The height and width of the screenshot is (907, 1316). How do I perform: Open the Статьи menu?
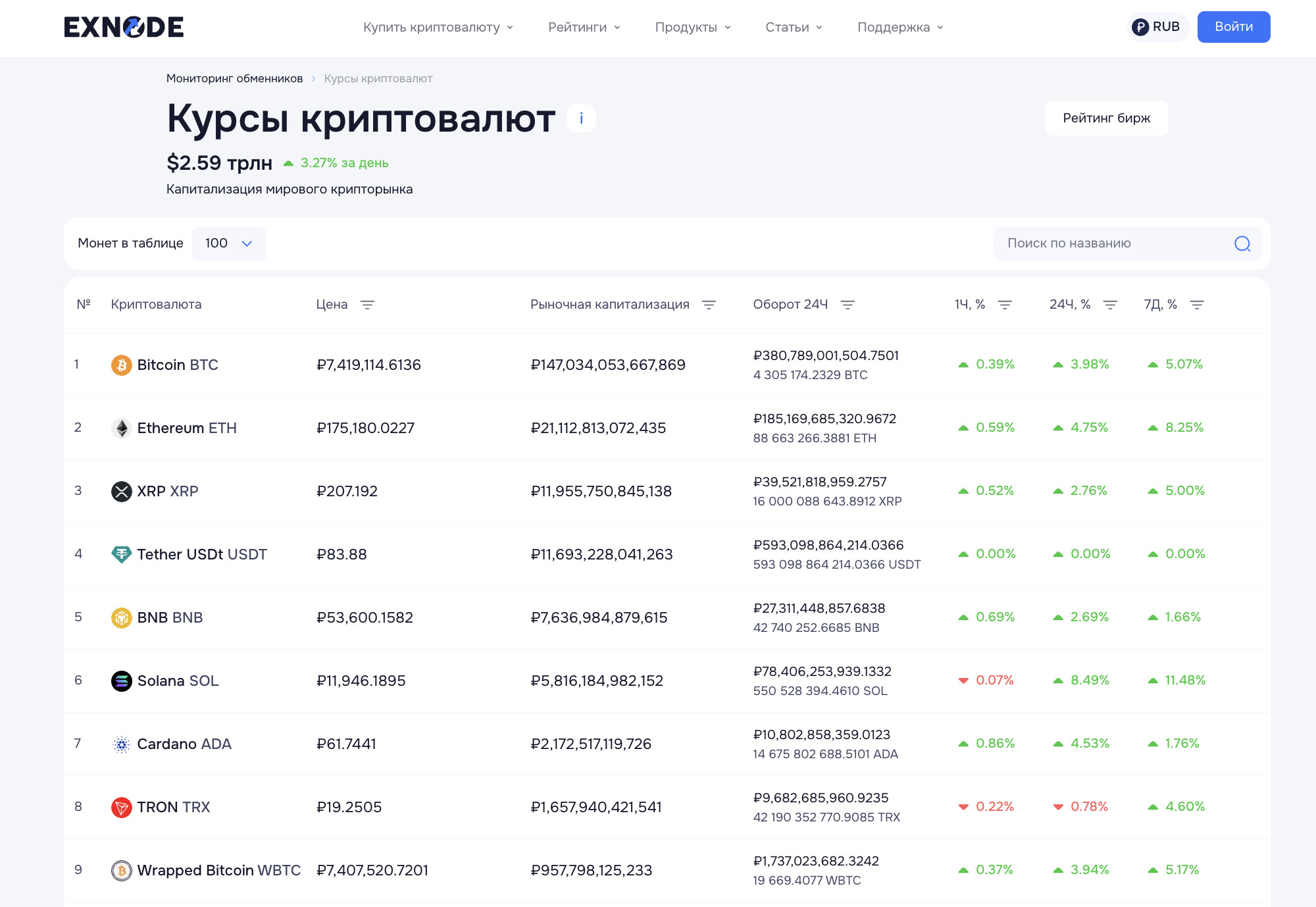point(794,27)
